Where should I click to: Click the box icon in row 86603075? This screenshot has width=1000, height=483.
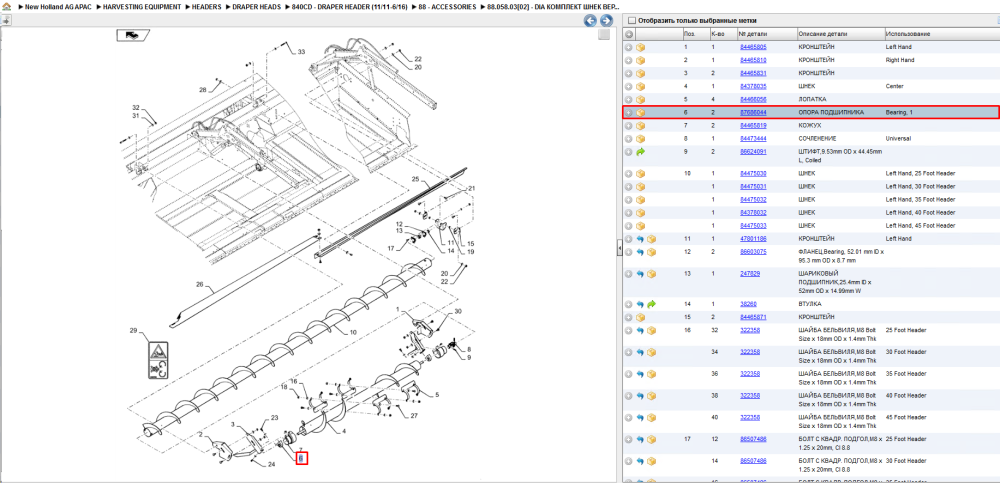point(652,252)
